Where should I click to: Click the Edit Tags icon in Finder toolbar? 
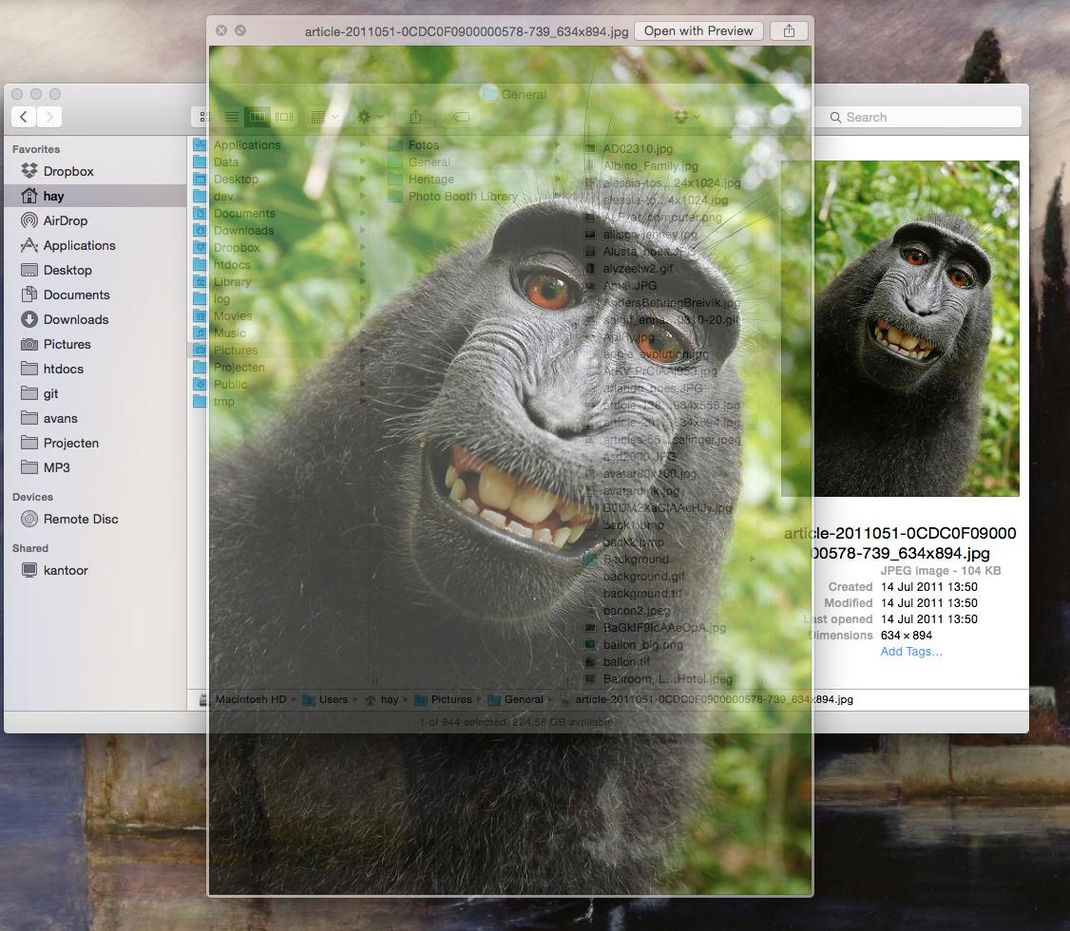coord(461,117)
